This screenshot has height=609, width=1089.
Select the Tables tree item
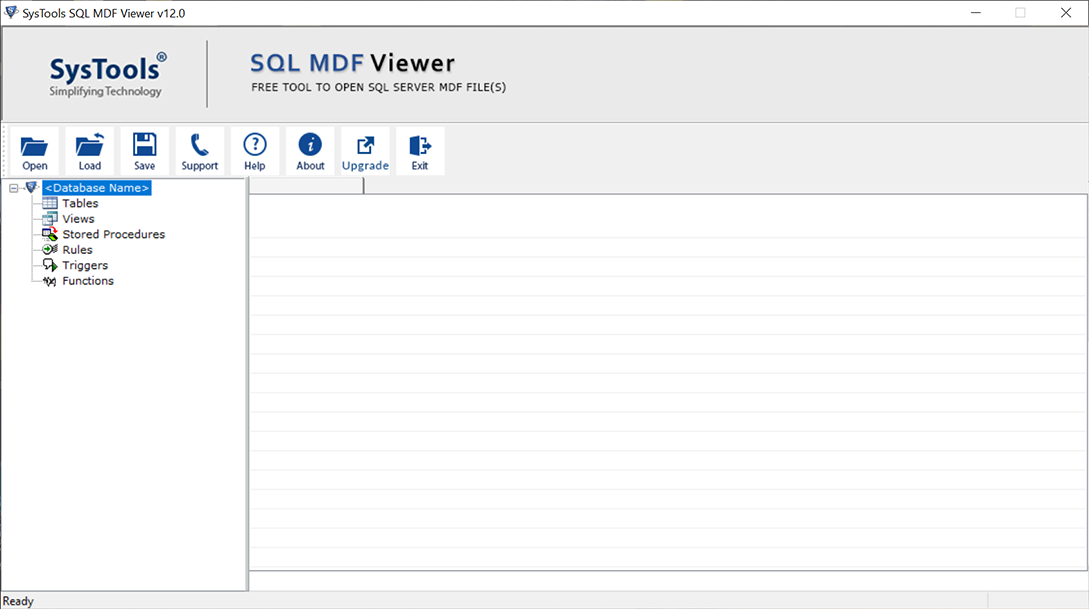click(x=80, y=203)
